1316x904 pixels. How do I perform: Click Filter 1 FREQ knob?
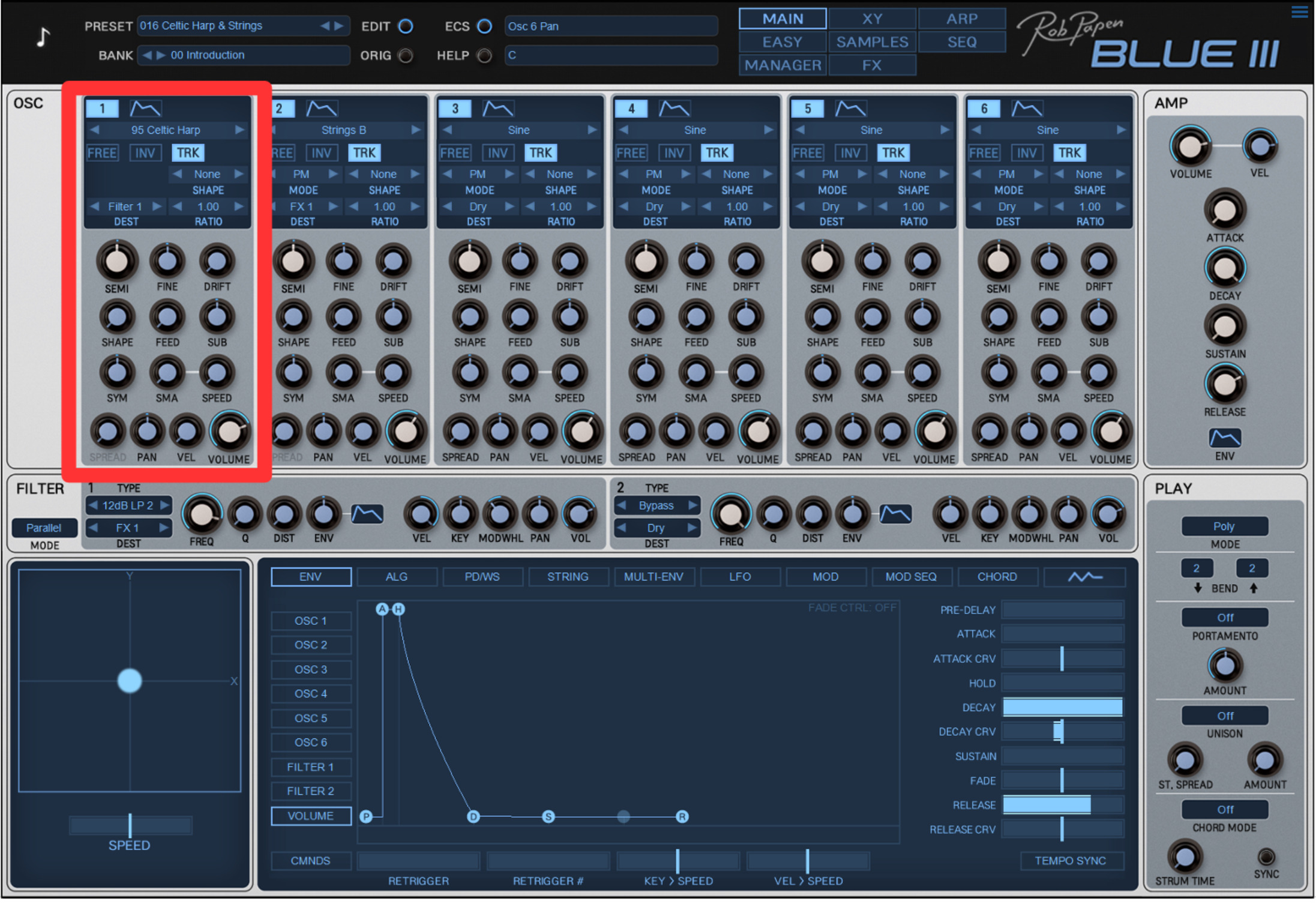coord(202,514)
